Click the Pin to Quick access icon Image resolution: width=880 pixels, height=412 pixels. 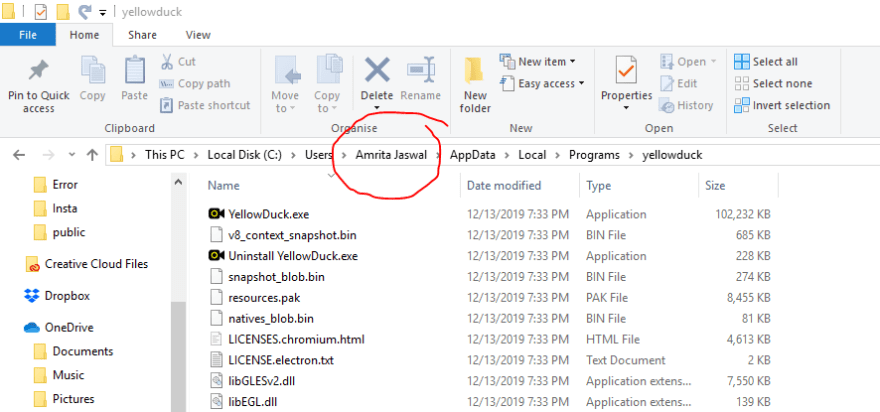39,71
